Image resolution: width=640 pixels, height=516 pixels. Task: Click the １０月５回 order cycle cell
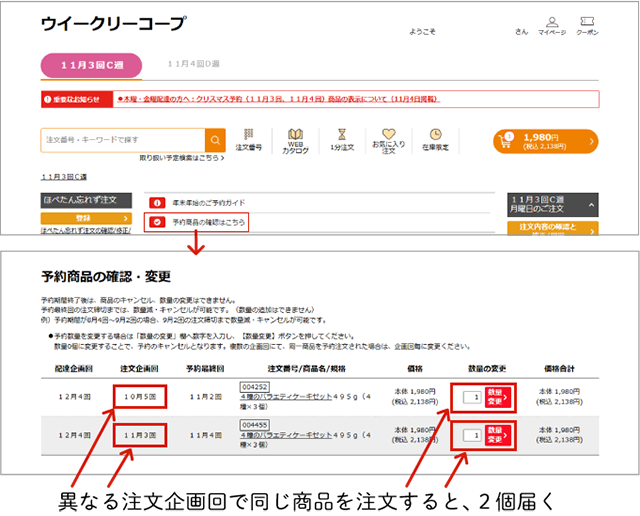(140, 397)
